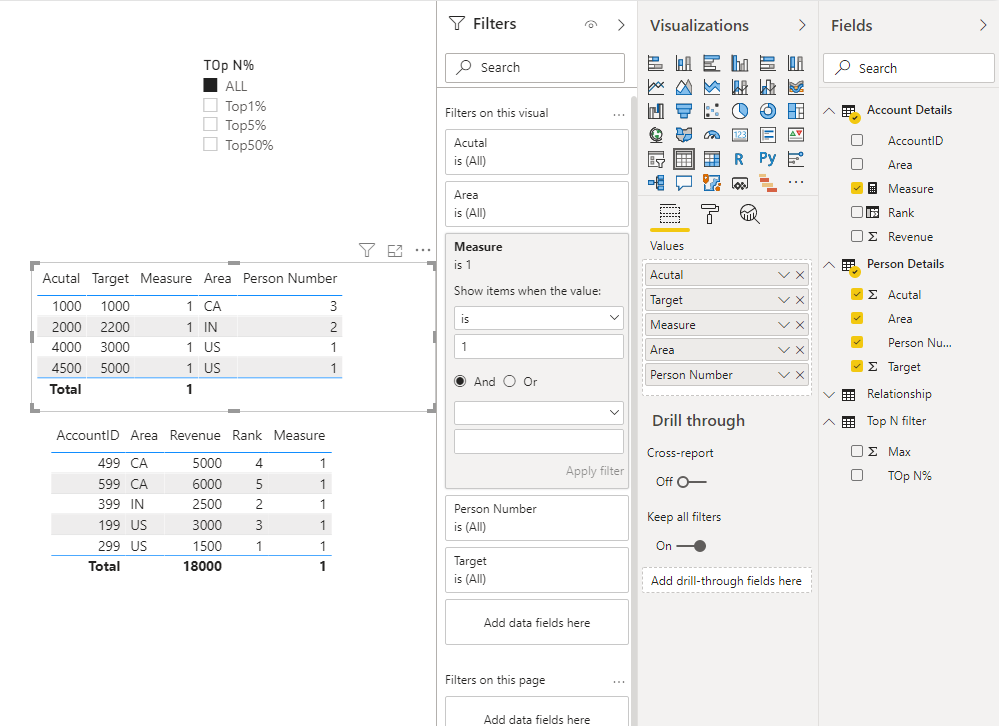Toggle the eye icon in Filters header
Image resolution: width=999 pixels, height=726 pixels.
coord(591,25)
